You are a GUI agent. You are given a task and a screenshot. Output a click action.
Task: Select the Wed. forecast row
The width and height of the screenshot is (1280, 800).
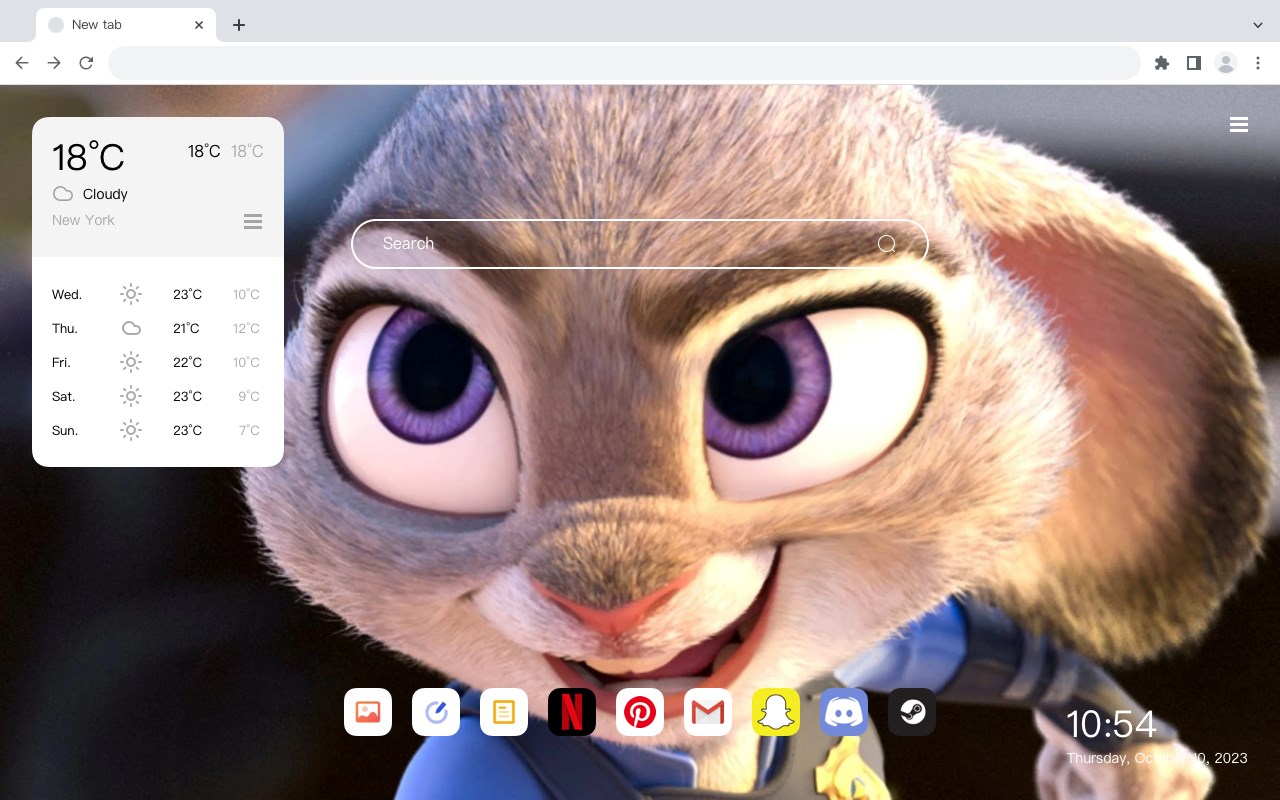coord(158,294)
